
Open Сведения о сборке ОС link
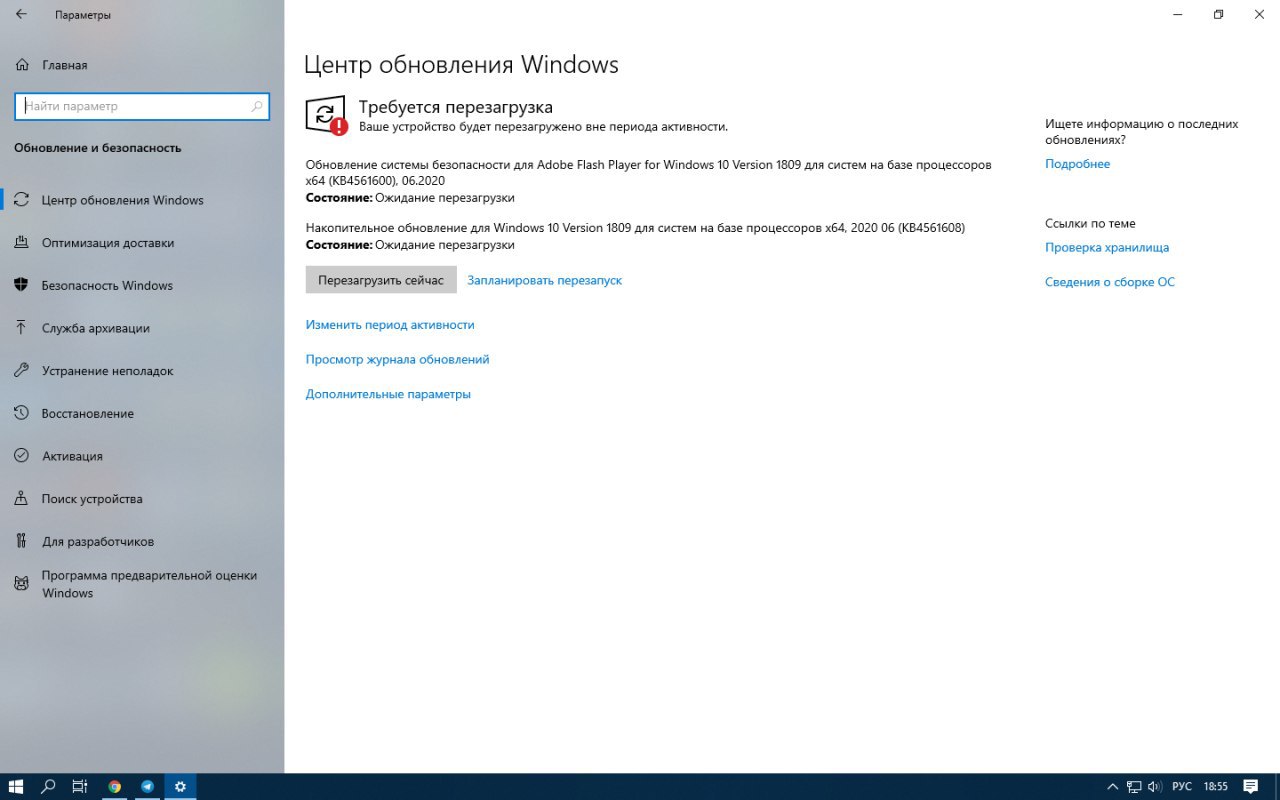click(x=1110, y=282)
